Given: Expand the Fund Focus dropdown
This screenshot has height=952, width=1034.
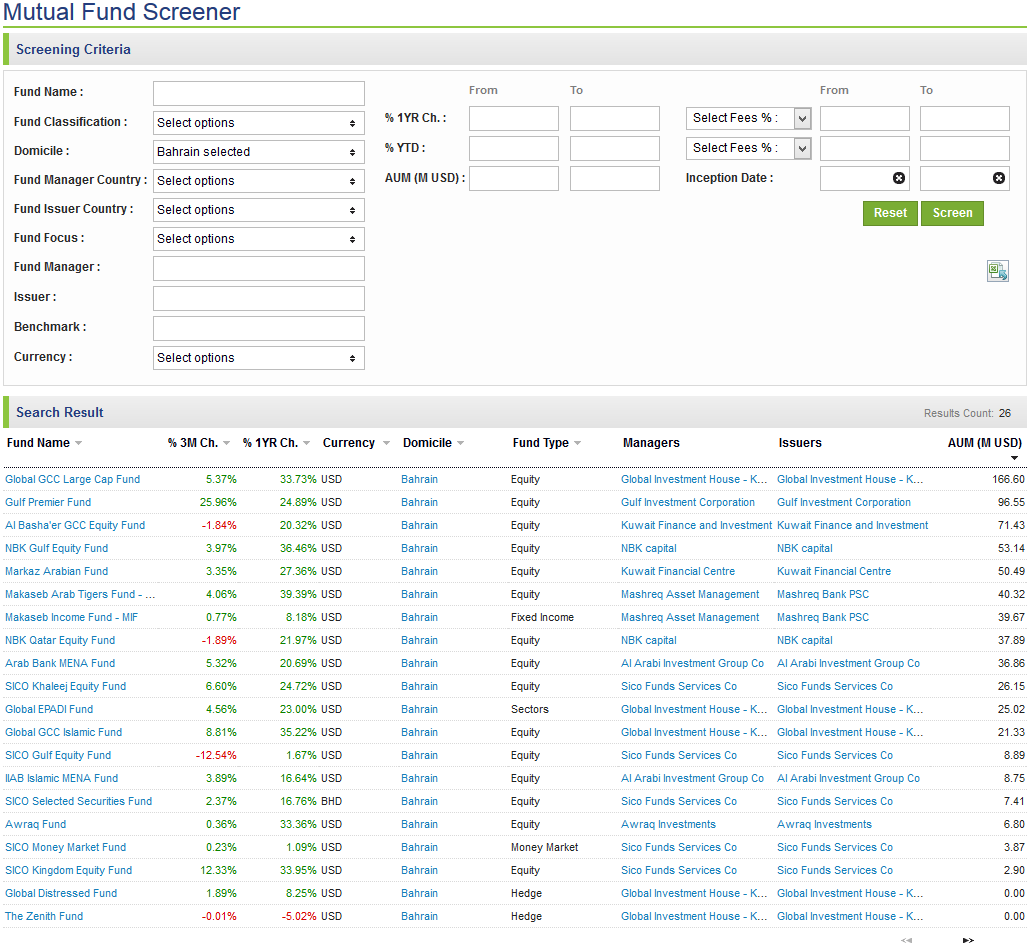Looking at the screenshot, I should [258, 239].
